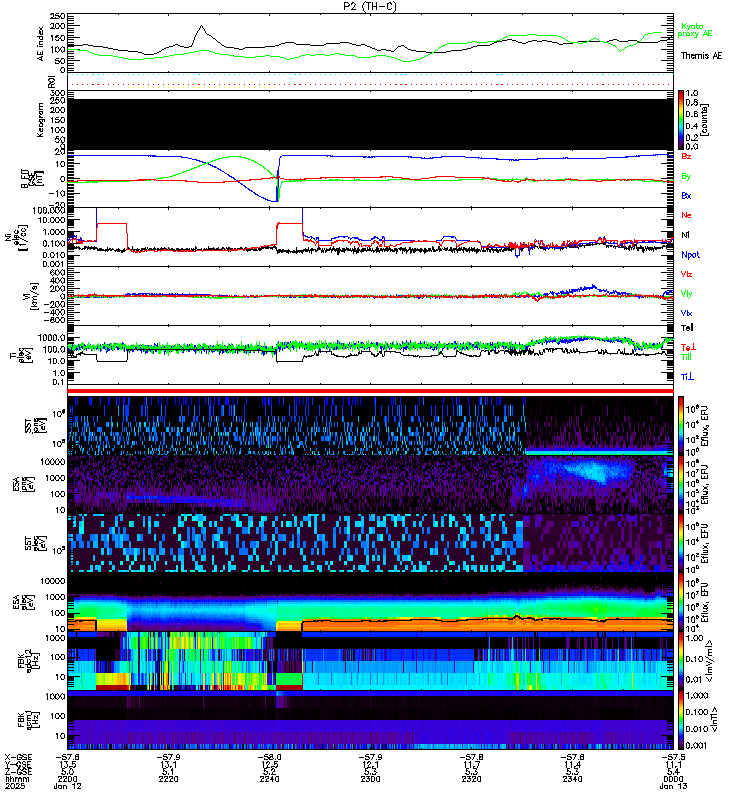Click the green Viy legend label
Viewport: 750px width, 800px height.
(686, 294)
